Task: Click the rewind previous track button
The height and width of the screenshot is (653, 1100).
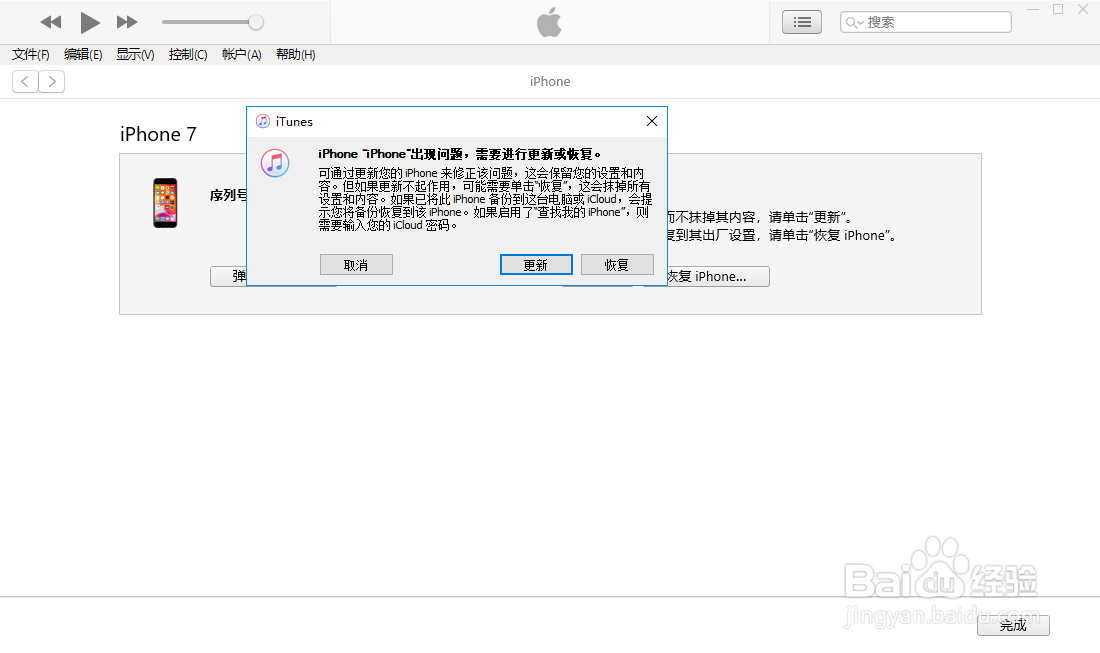Action: [51, 22]
